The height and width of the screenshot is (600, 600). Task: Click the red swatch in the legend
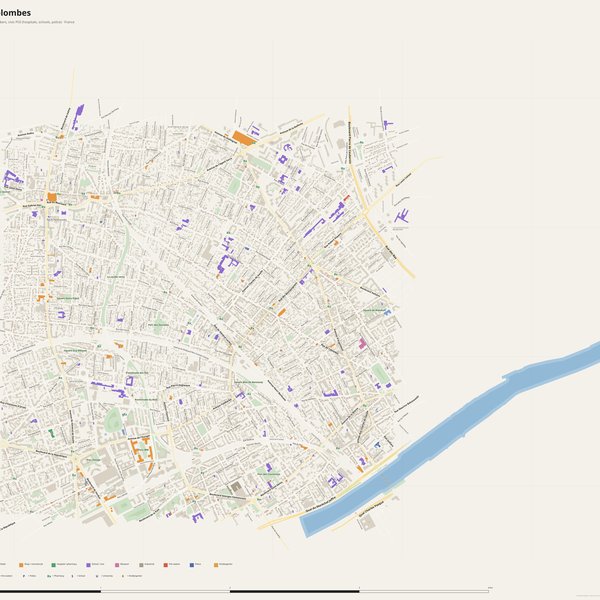(x=166, y=565)
